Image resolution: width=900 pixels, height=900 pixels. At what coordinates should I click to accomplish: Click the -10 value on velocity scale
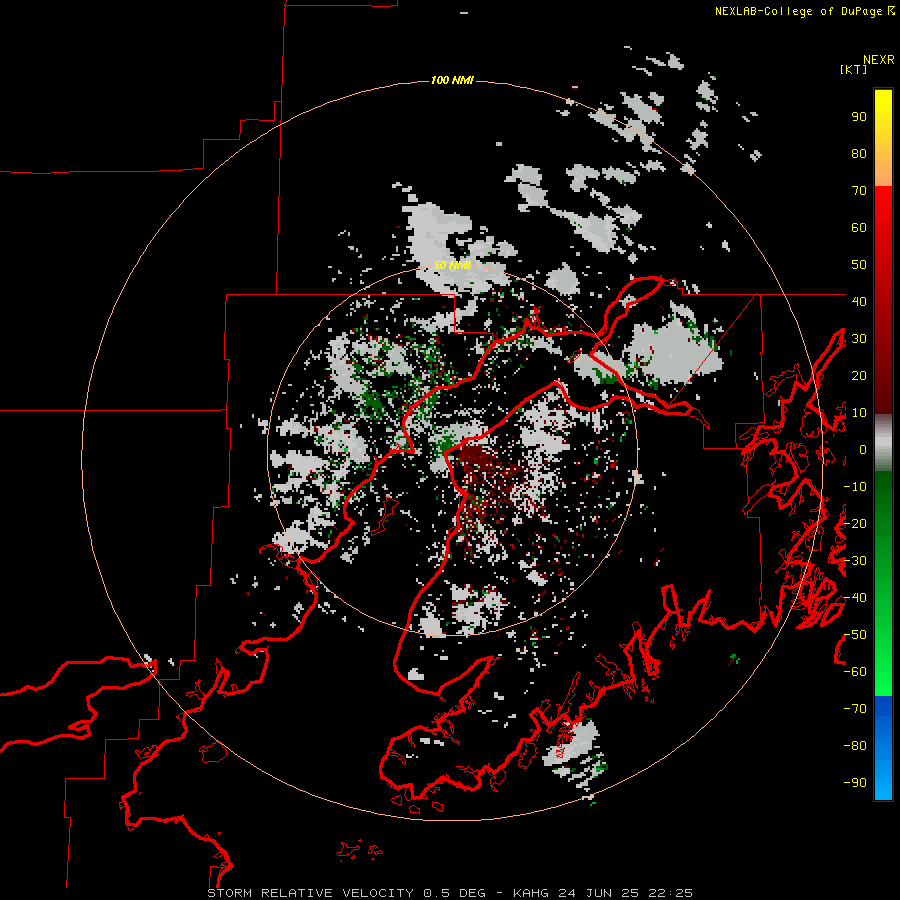tap(855, 487)
